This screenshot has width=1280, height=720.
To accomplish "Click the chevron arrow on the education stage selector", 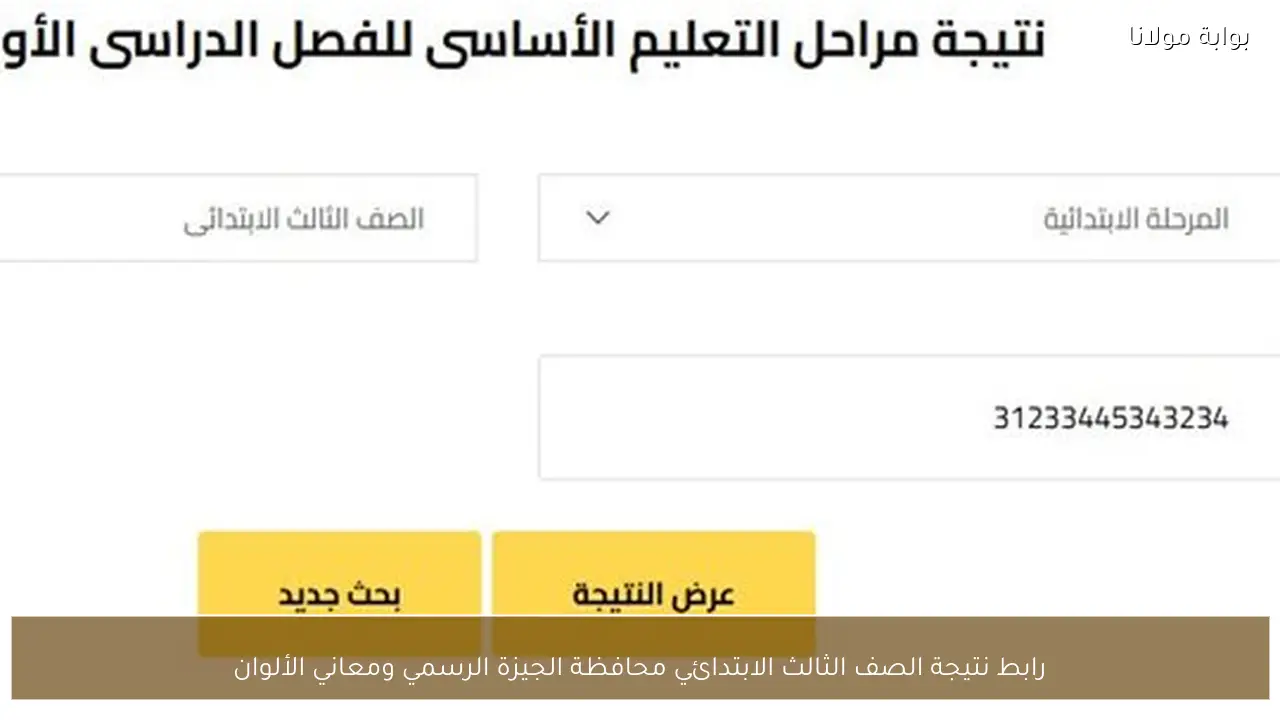I will (x=597, y=218).
